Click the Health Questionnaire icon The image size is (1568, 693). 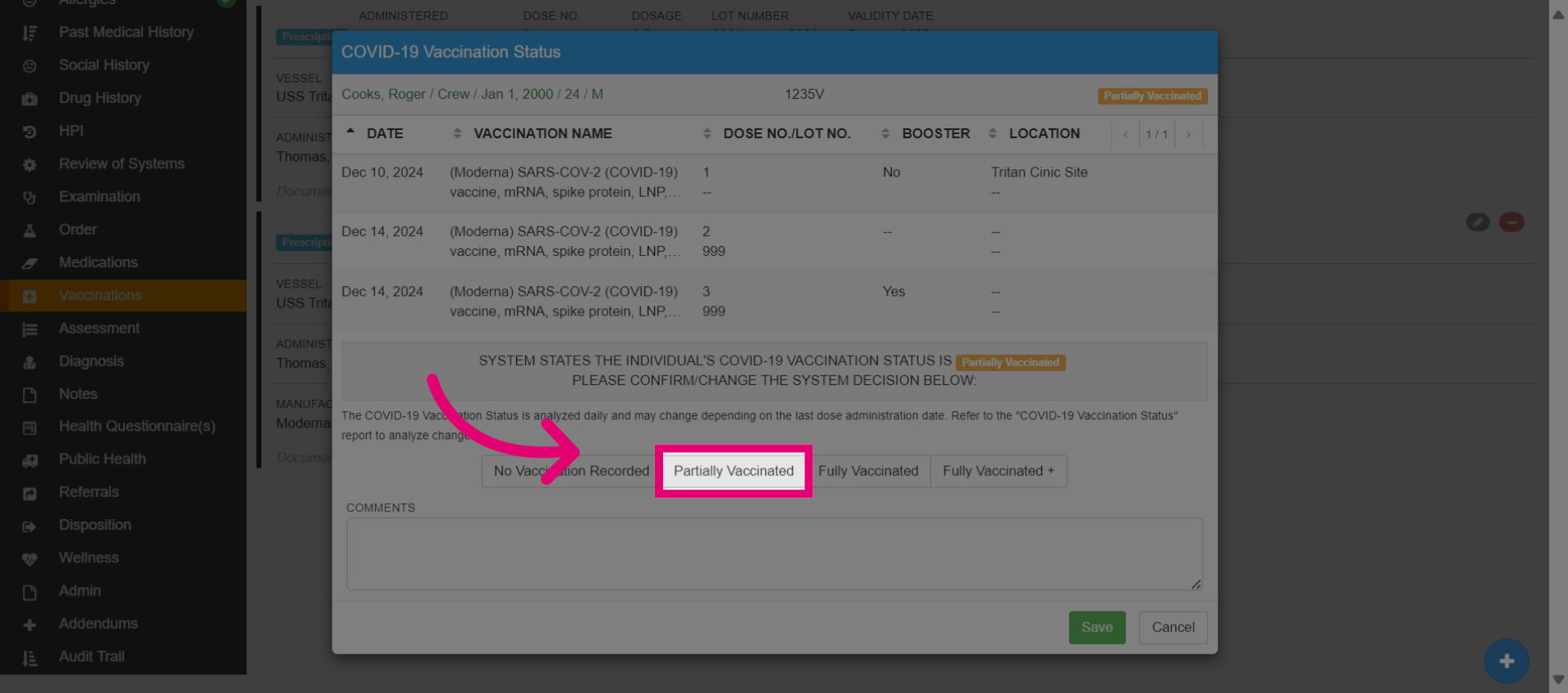29,427
